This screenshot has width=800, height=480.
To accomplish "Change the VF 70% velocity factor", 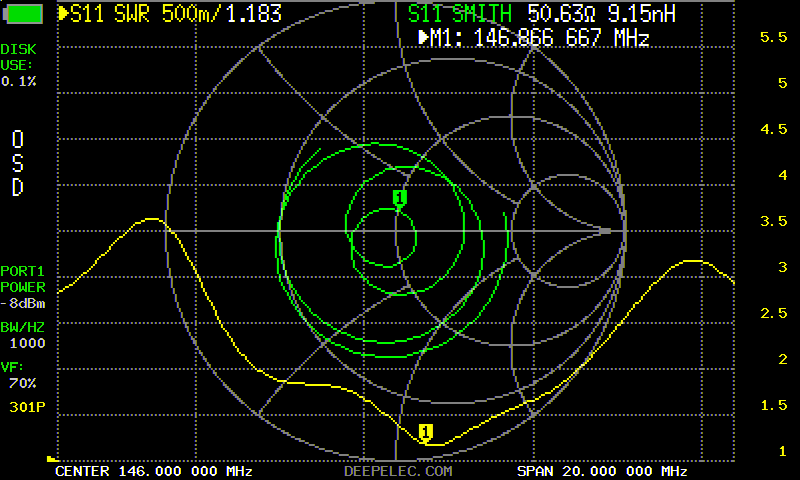I will 19,375.
